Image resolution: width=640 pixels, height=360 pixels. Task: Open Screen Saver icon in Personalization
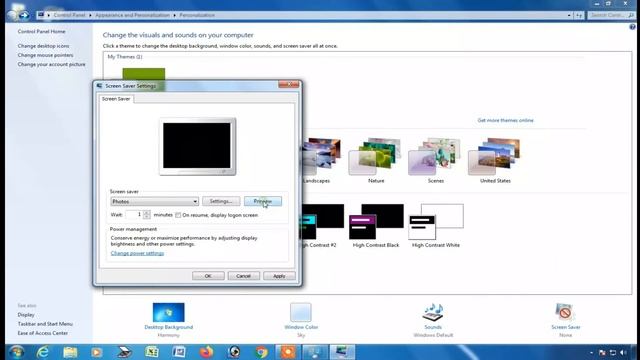tap(565, 312)
